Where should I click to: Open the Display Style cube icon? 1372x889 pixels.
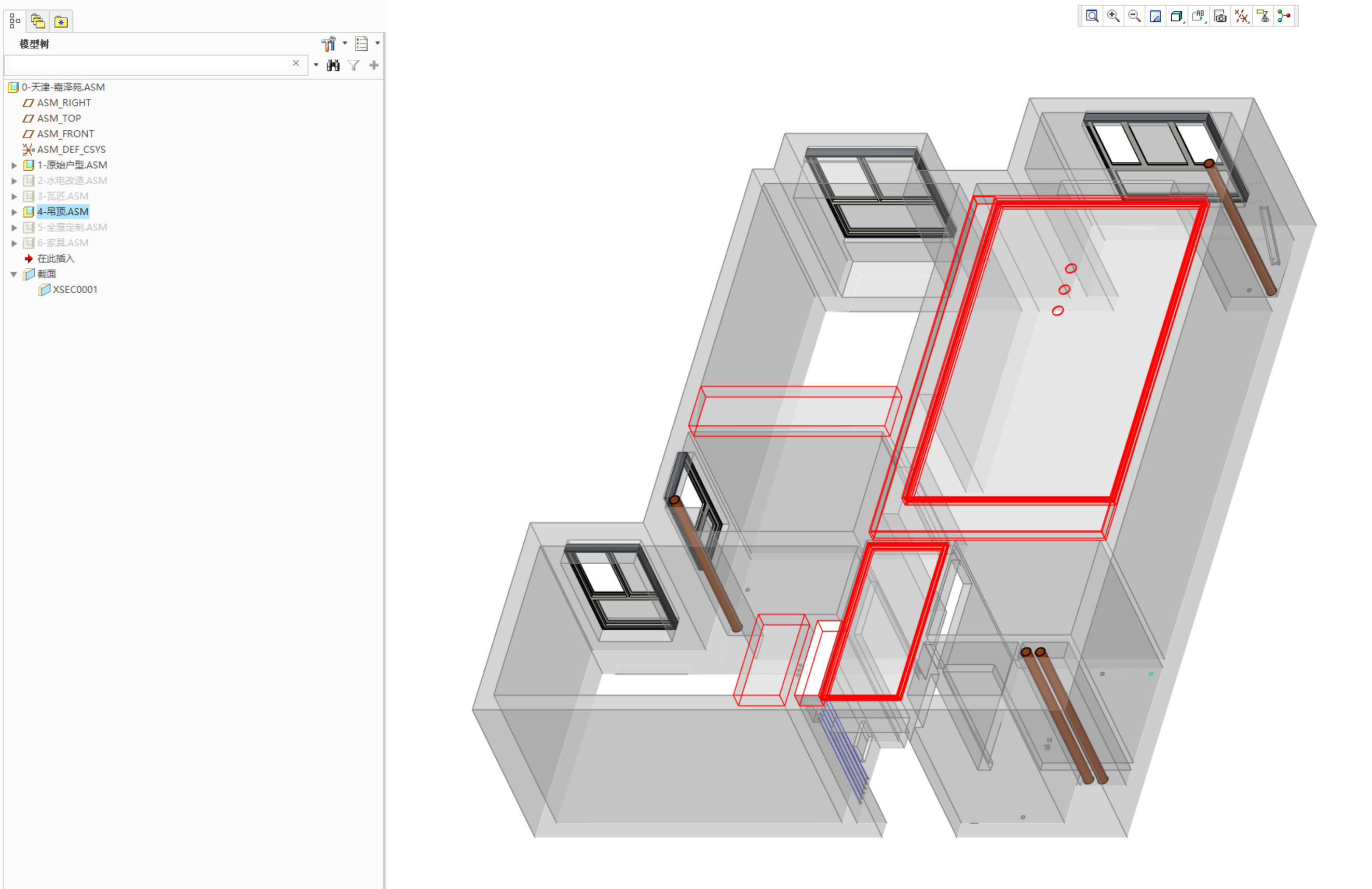pos(1177,16)
